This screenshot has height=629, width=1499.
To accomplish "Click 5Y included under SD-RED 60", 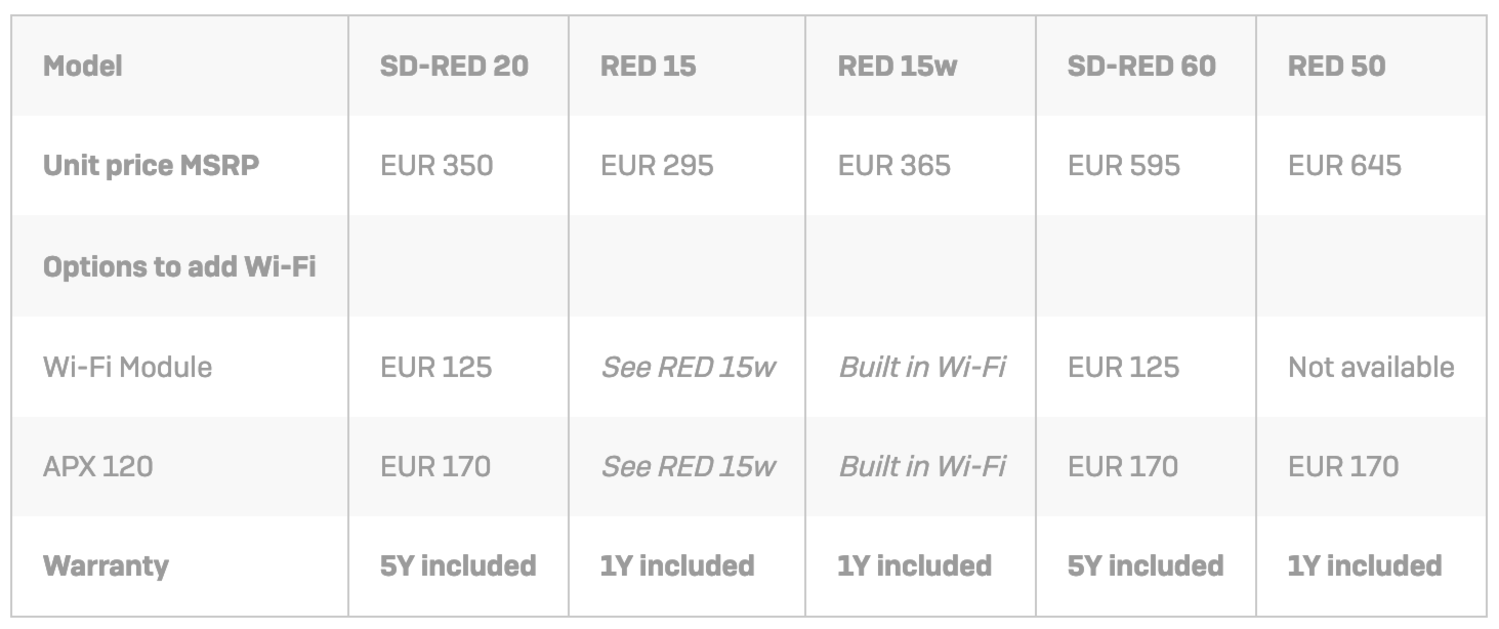I will pyautogui.click(x=1145, y=566).
